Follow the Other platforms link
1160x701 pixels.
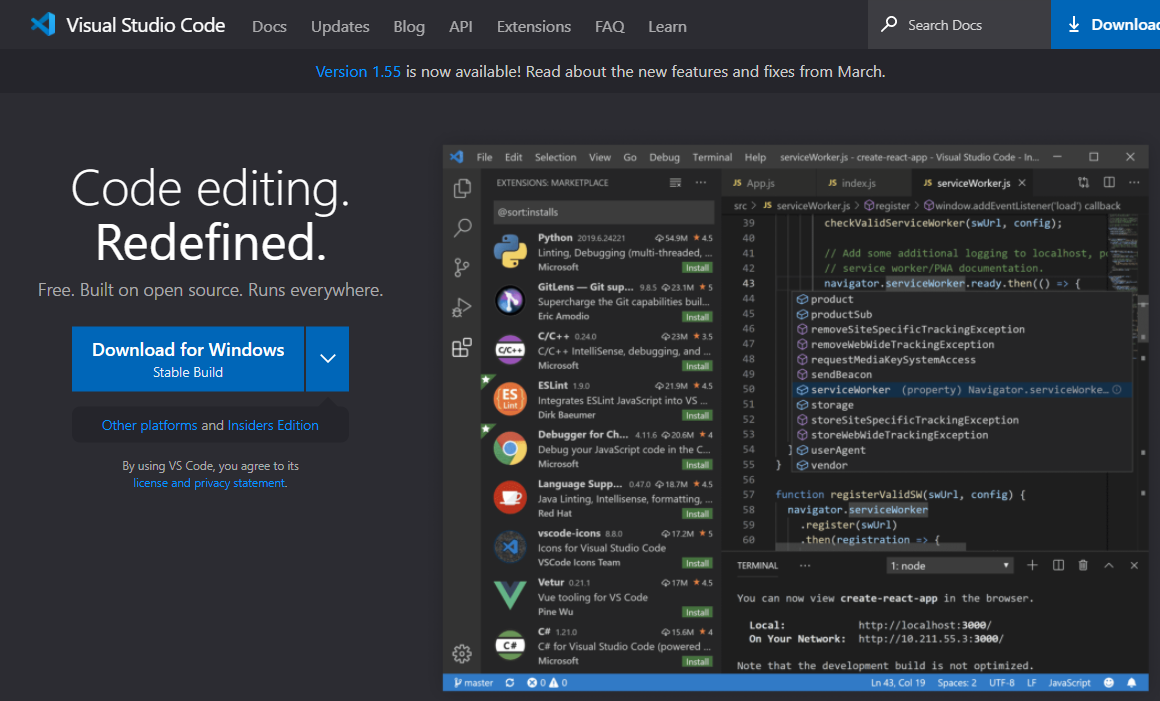point(149,425)
